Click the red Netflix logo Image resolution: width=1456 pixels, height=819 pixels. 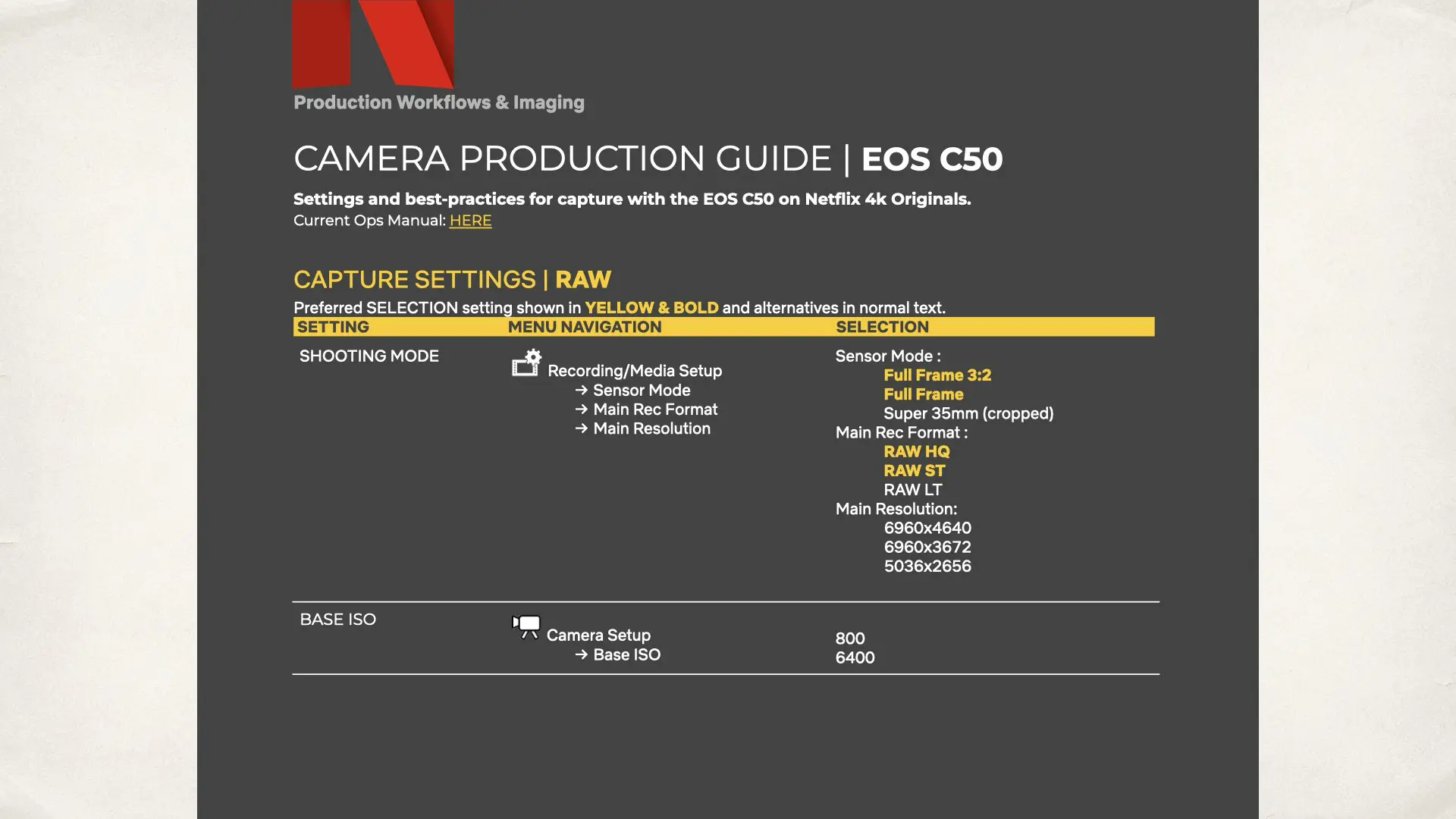pyautogui.click(x=373, y=43)
